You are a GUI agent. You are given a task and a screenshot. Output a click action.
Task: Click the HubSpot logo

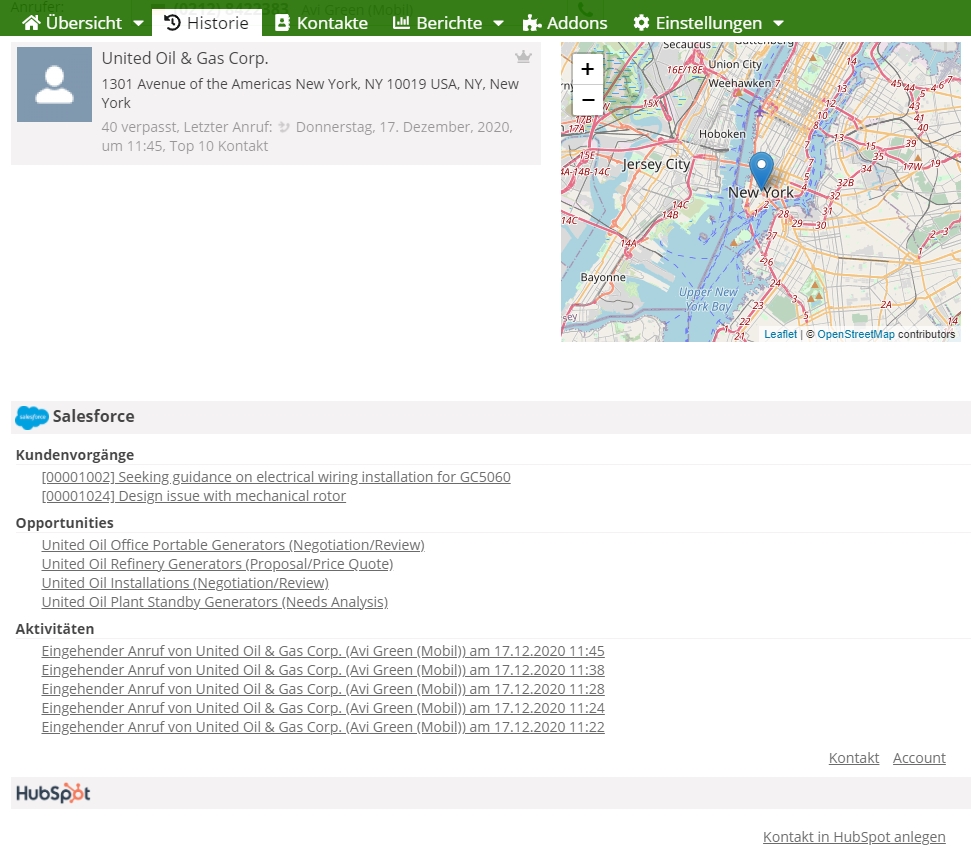pyautogui.click(x=51, y=793)
